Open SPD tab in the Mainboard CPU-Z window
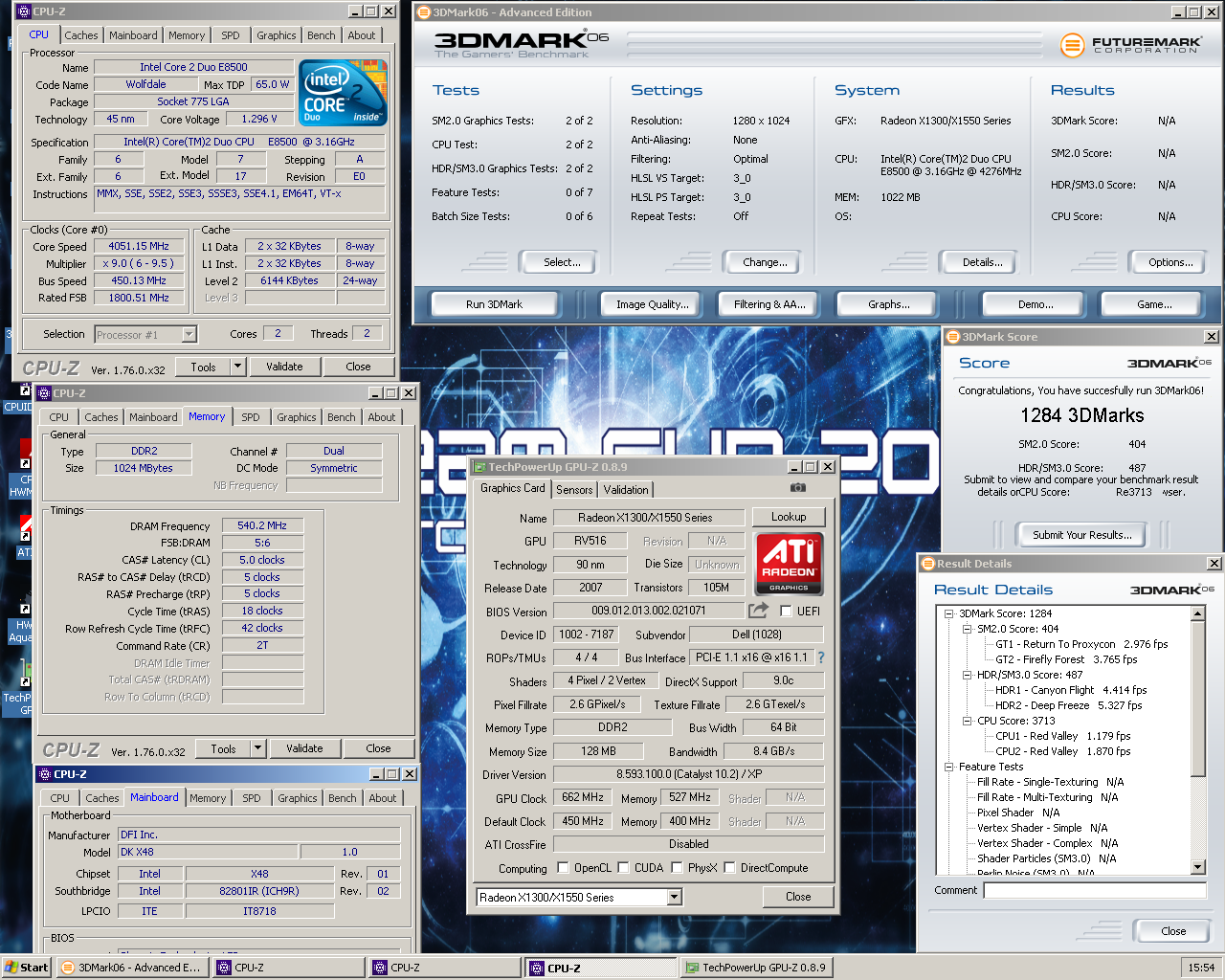This screenshot has width=1225, height=980. [x=252, y=798]
